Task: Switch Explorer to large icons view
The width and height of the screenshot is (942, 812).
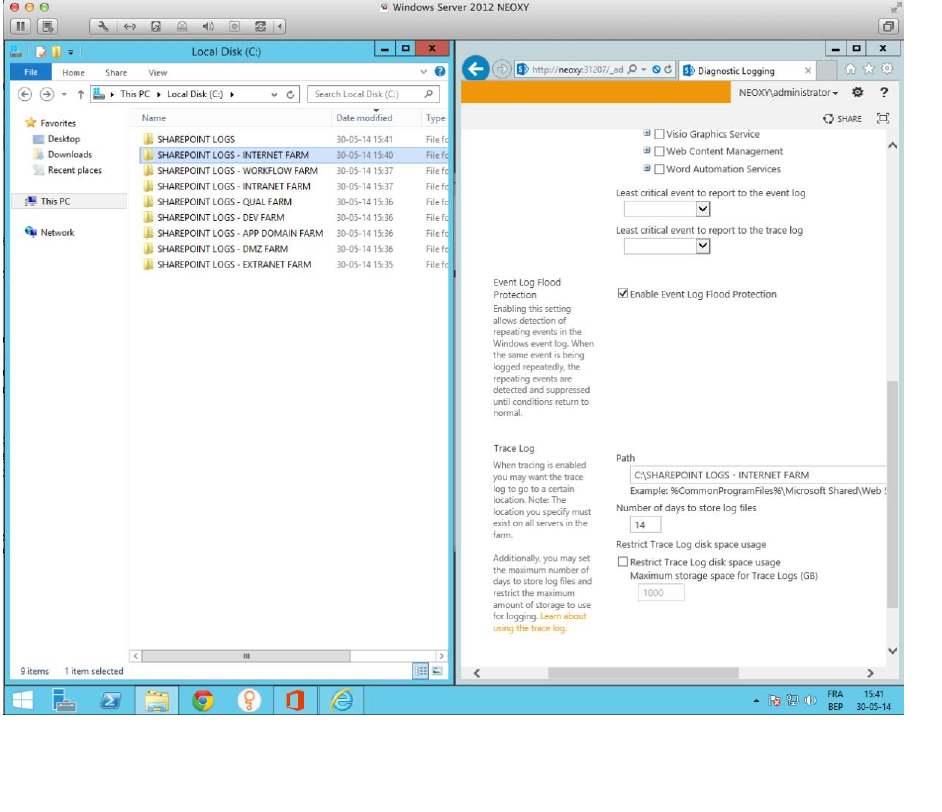Action: coord(437,671)
